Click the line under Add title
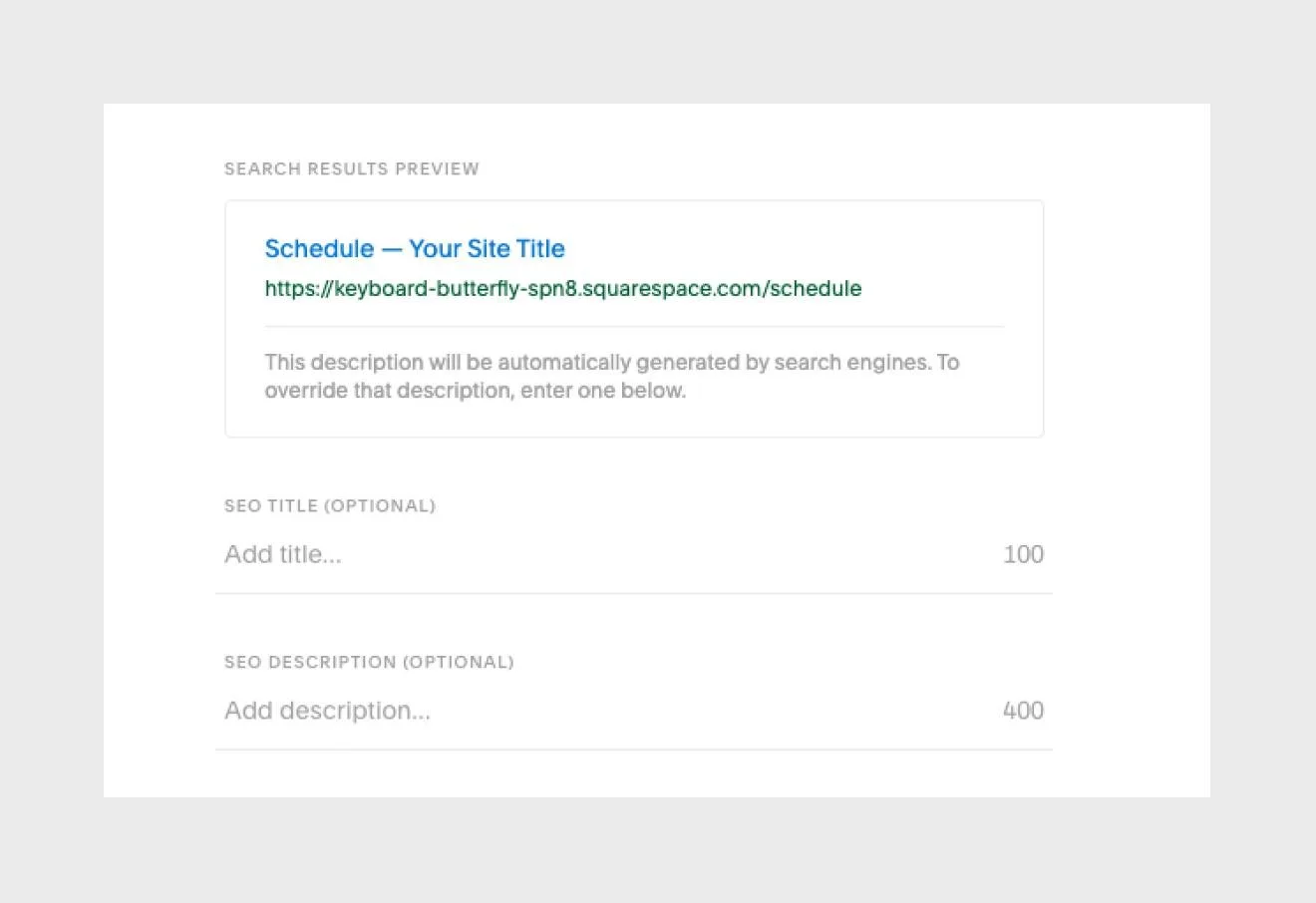Image resolution: width=1316 pixels, height=903 pixels. pyautogui.click(x=634, y=593)
